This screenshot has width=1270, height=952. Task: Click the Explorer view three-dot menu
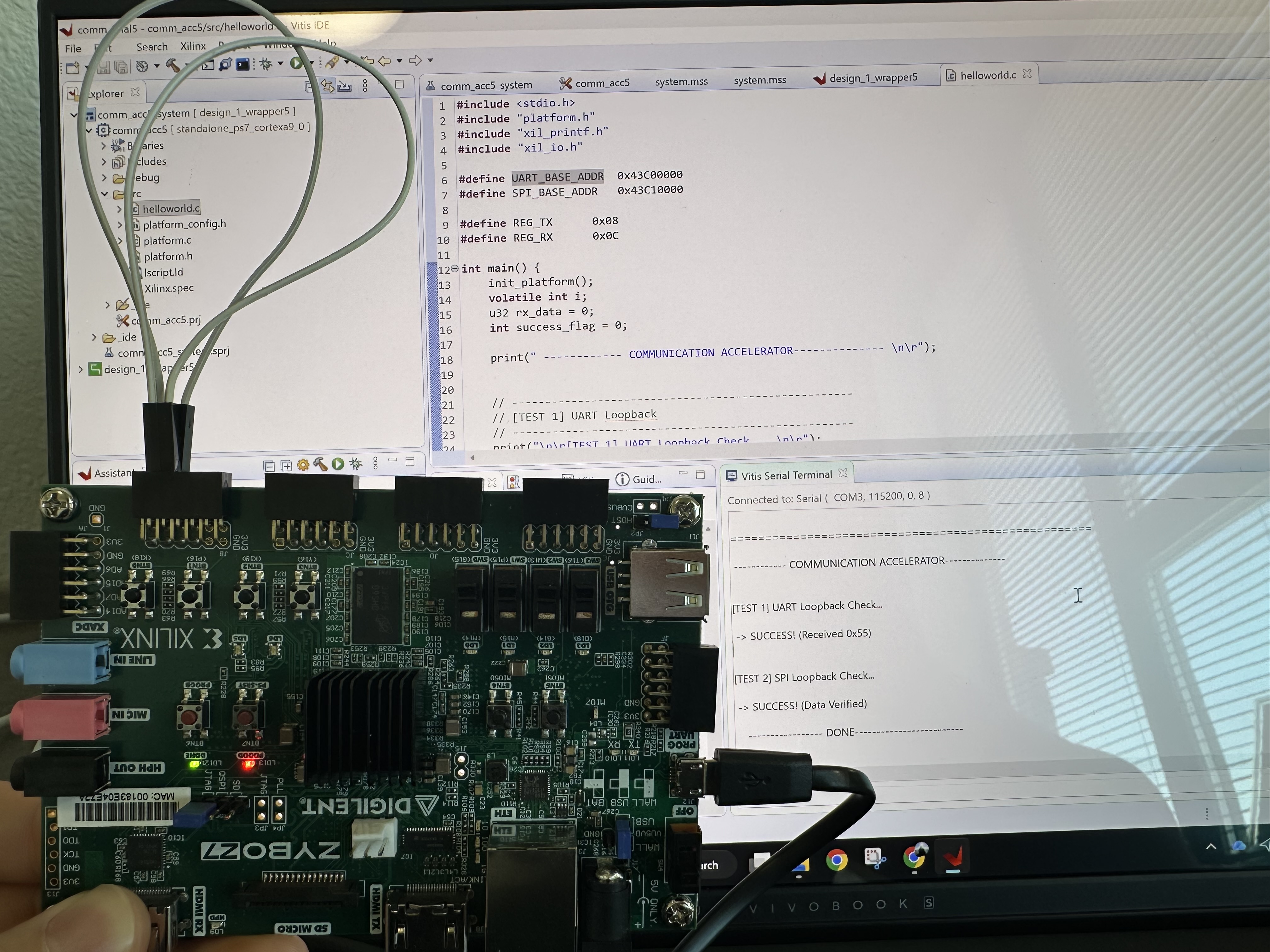(365, 86)
